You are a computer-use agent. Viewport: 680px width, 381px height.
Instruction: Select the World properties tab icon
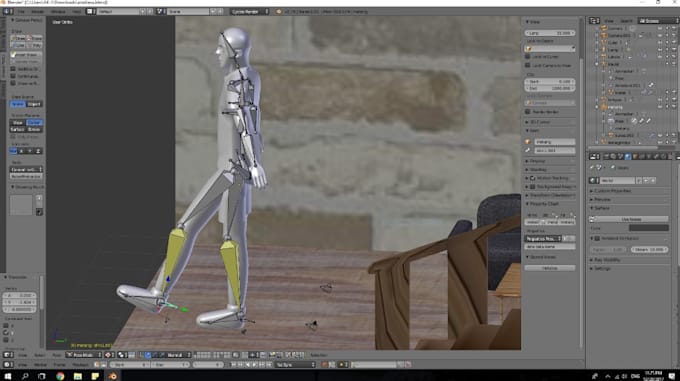tap(628, 156)
